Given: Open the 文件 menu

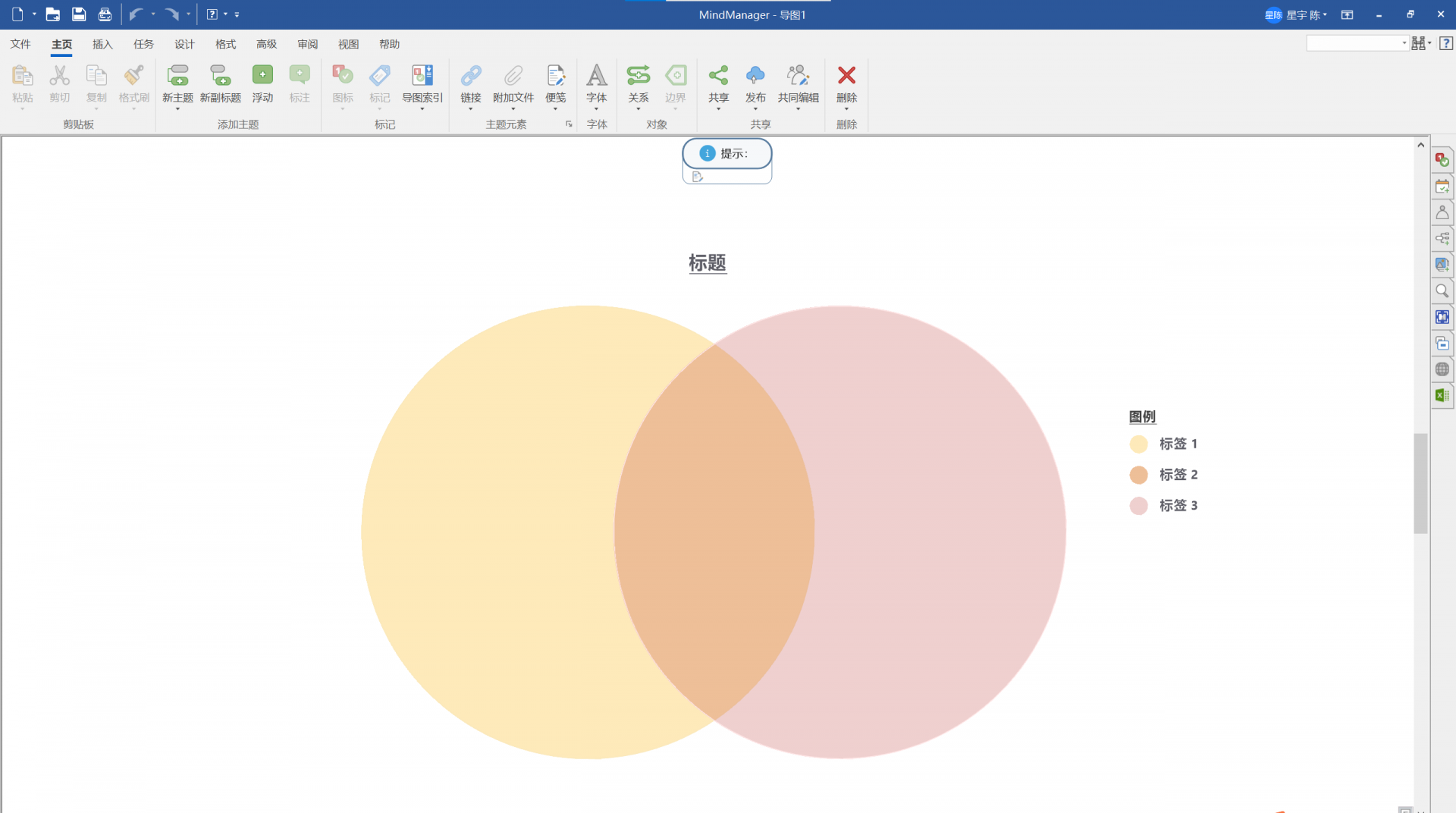Looking at the screenshot, I should click(20, 44).
